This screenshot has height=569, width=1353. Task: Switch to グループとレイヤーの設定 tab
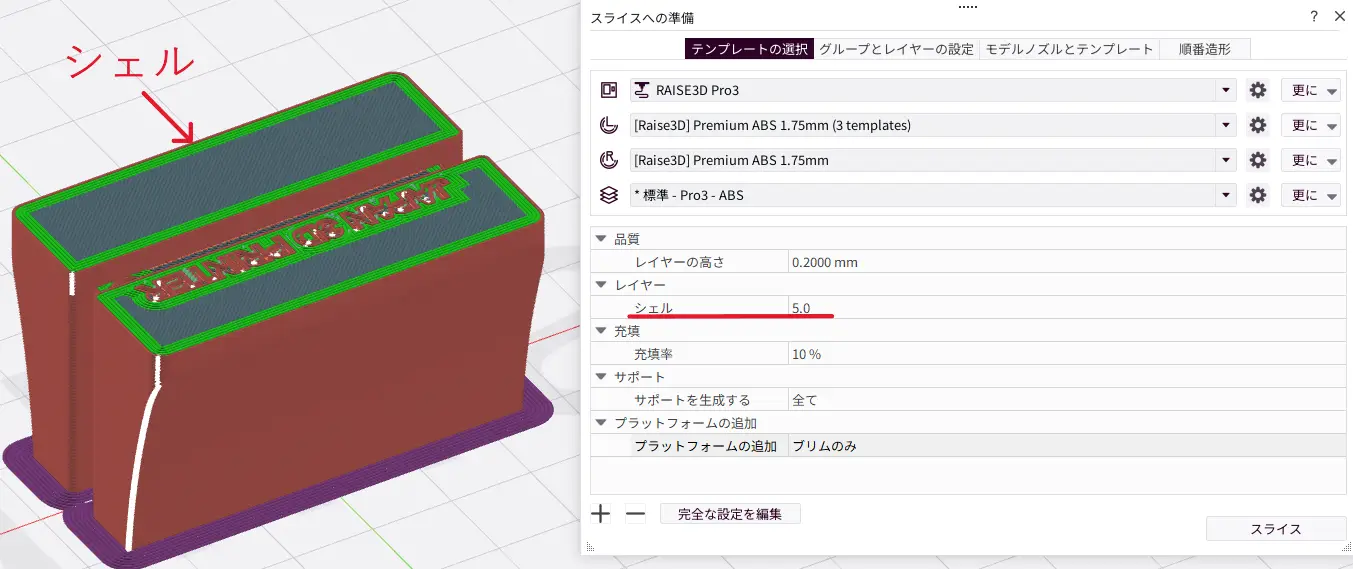(x=896, y=49)
